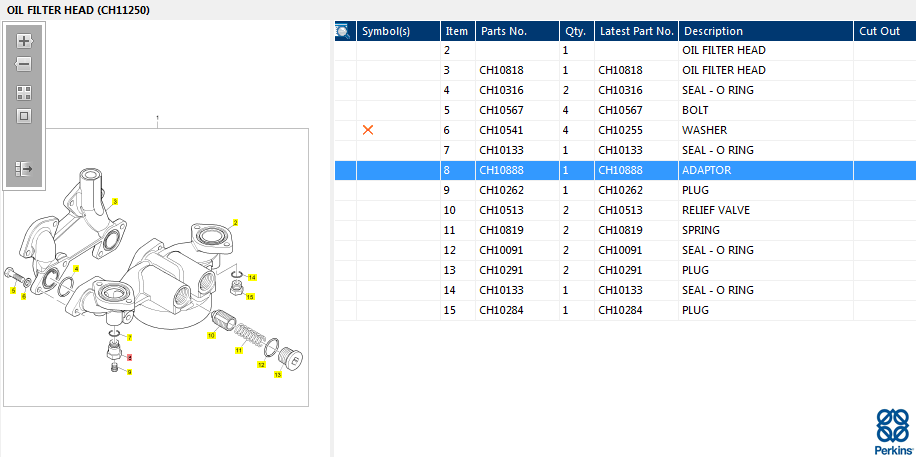Click the single-square fit view icon

[23, 116]
